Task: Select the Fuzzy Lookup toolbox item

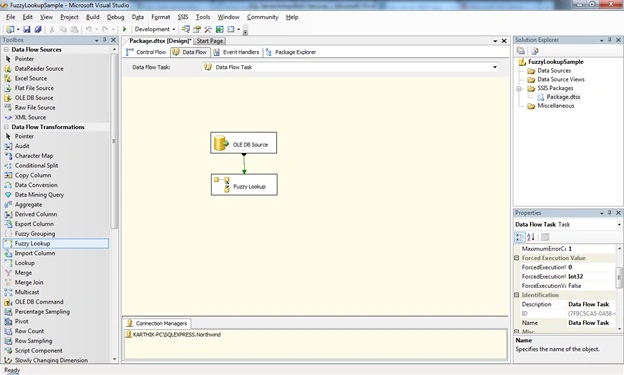Action: [56, 243]
